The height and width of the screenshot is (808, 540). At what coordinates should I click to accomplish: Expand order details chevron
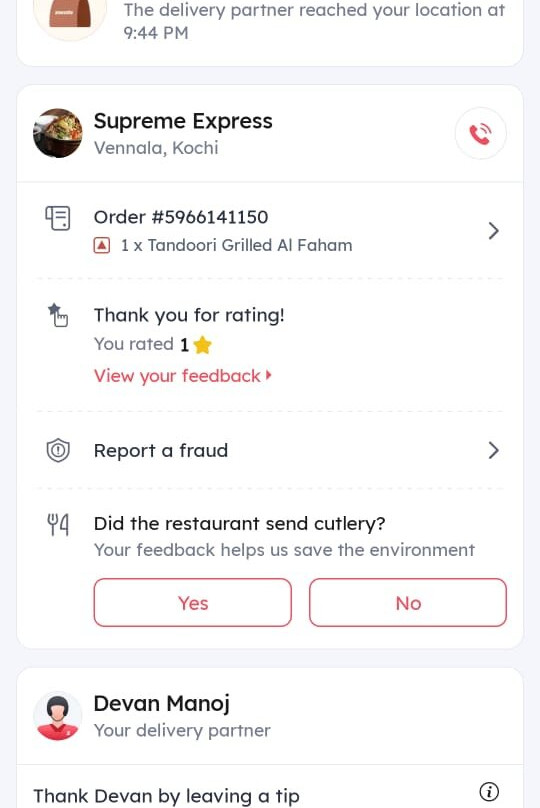[493, 231]
